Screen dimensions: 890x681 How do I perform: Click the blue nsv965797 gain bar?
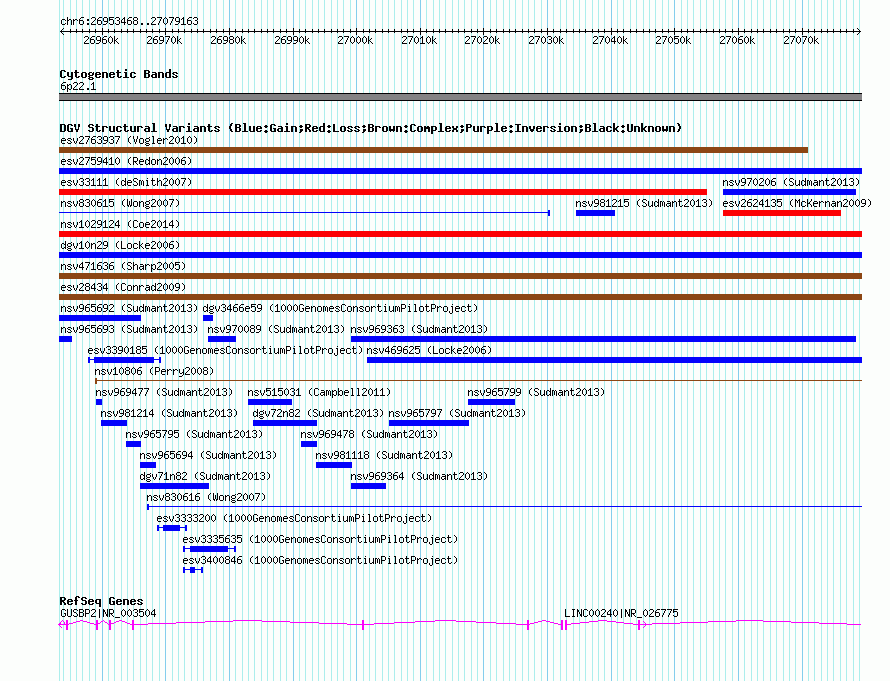pyautogui.click(x=429, y=423)
